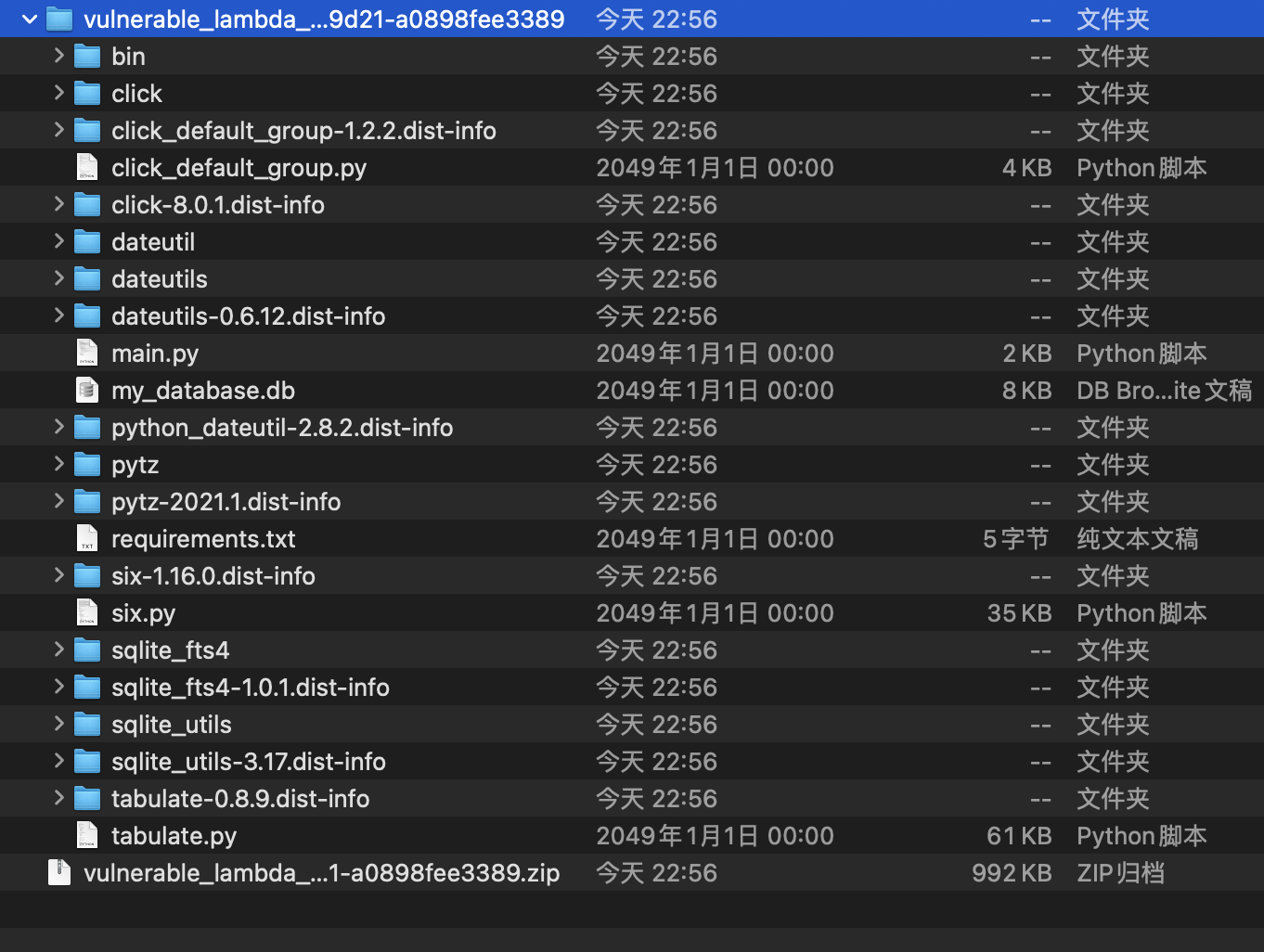This screenshot has height=952, width=1264.
Task: Click the click_default_group.py file icon
Action: 87,168
